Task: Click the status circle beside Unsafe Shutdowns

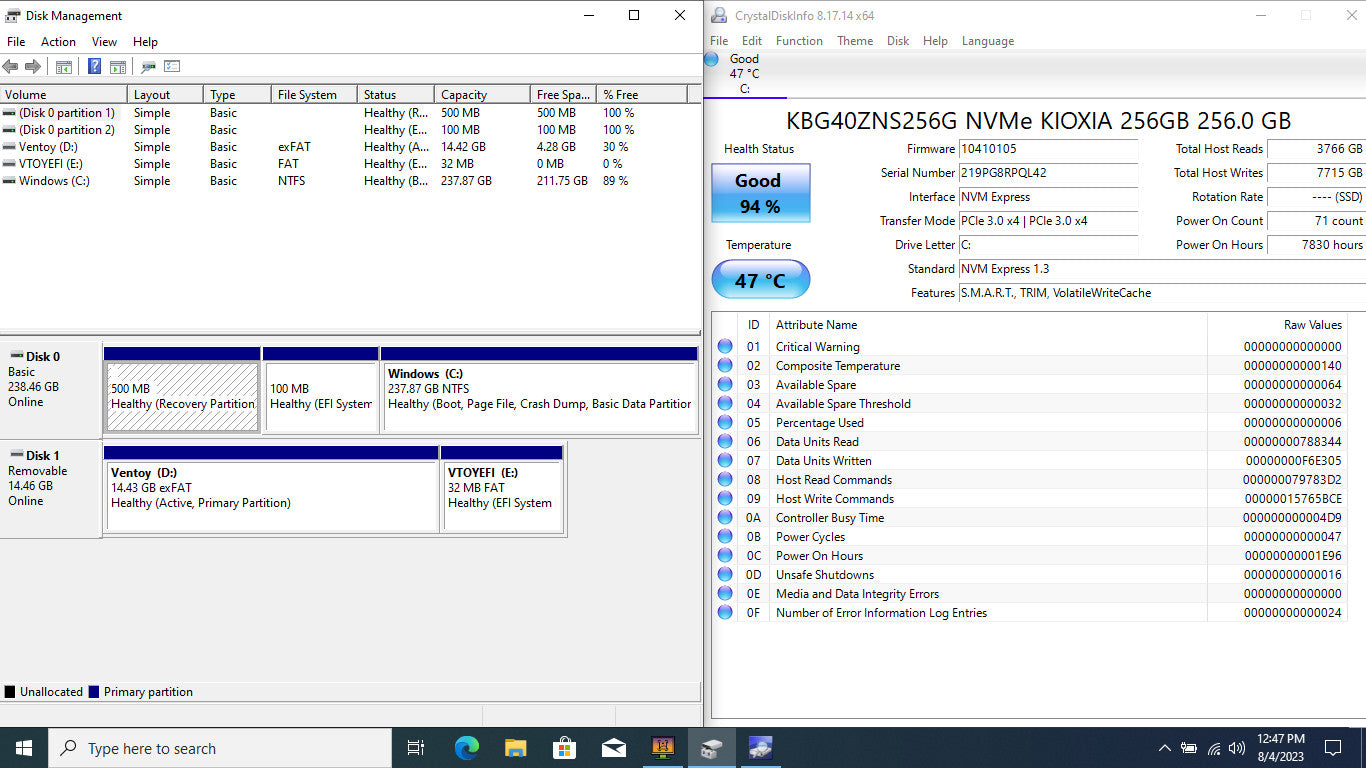Action: click(725, 575)
